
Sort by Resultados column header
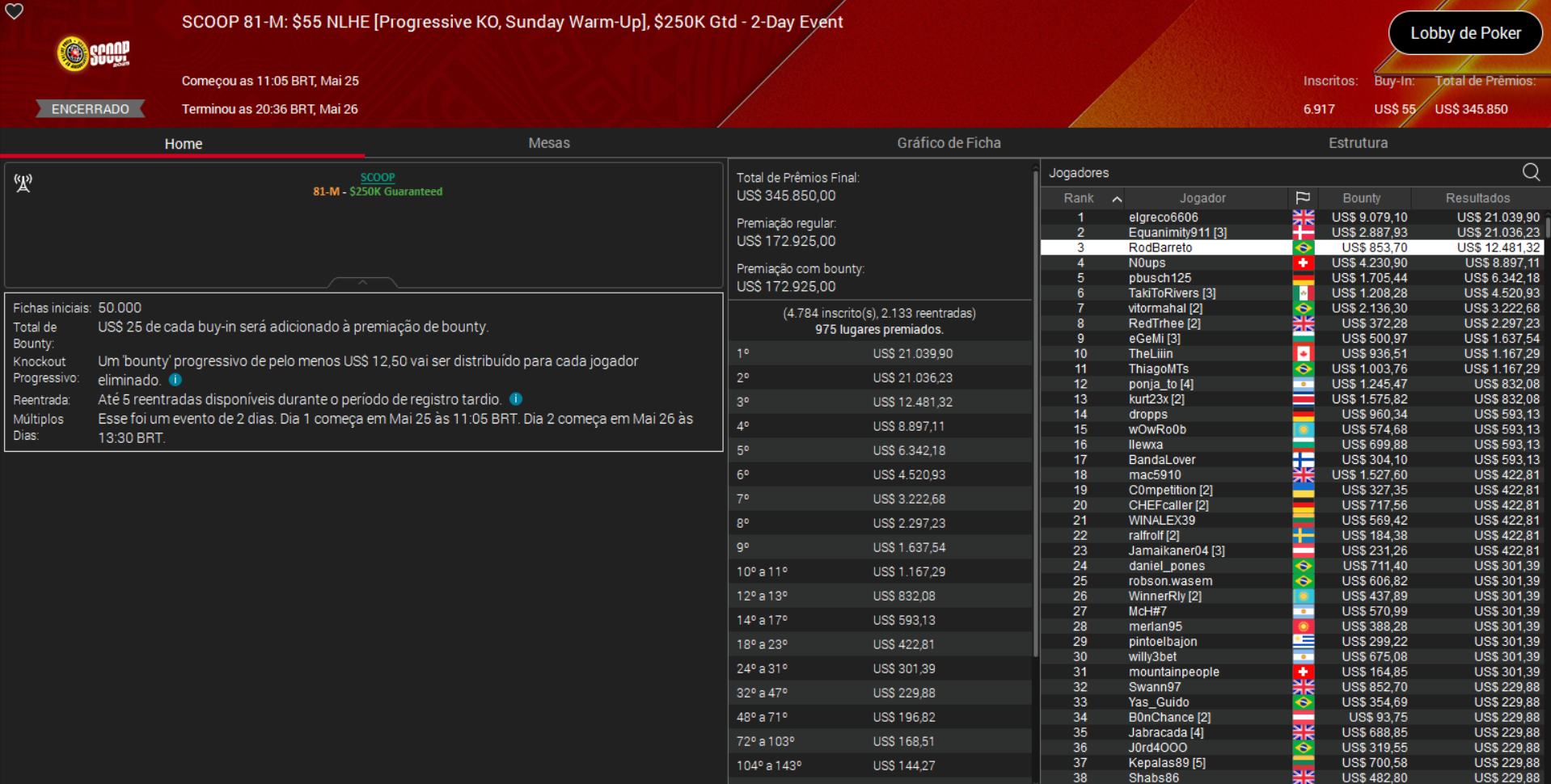click(x=1477, y=198)
